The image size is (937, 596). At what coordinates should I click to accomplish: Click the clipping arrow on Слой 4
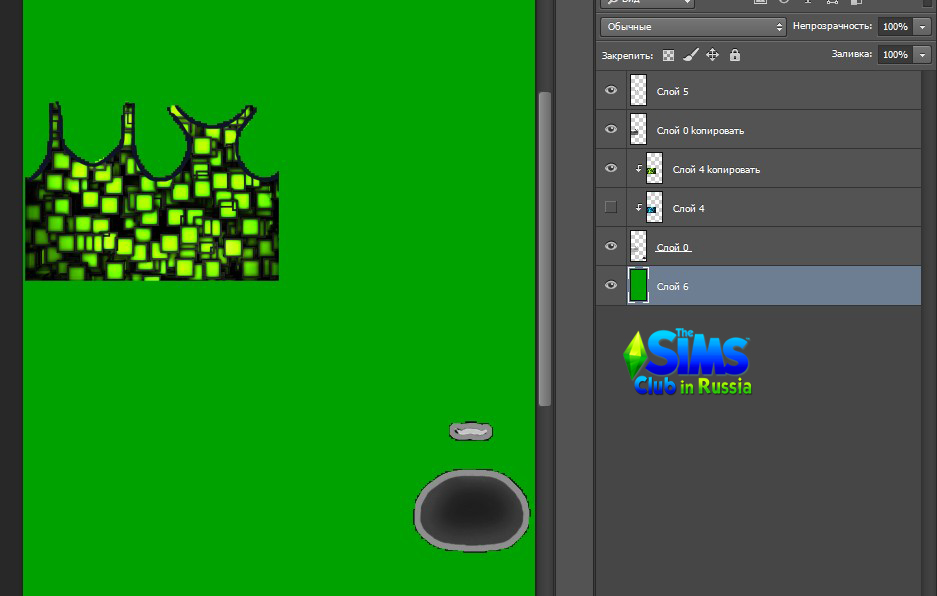point(639,208)
